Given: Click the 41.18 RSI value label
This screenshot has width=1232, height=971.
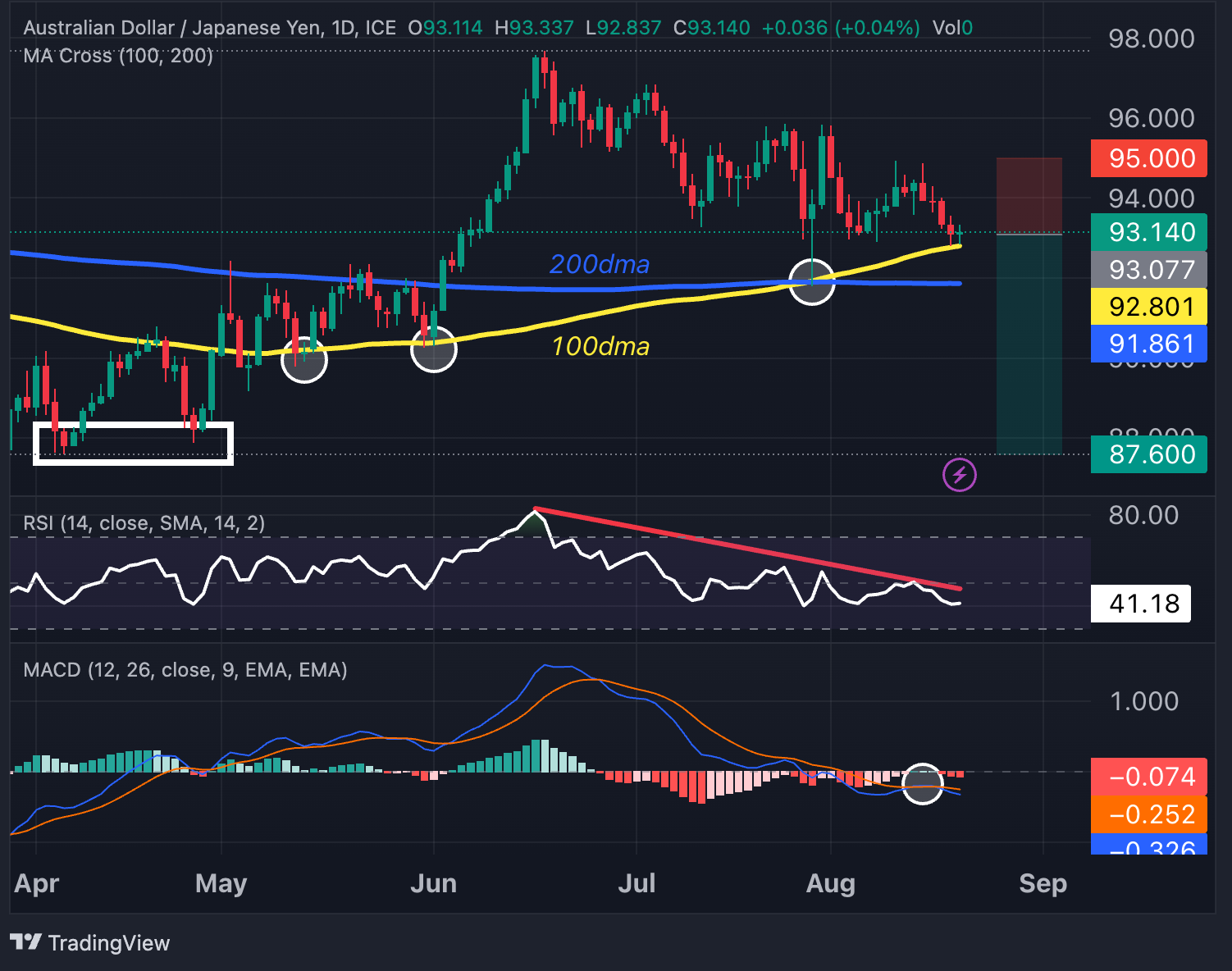Looking at the screenshot, I should click(x=1140, y=604).
